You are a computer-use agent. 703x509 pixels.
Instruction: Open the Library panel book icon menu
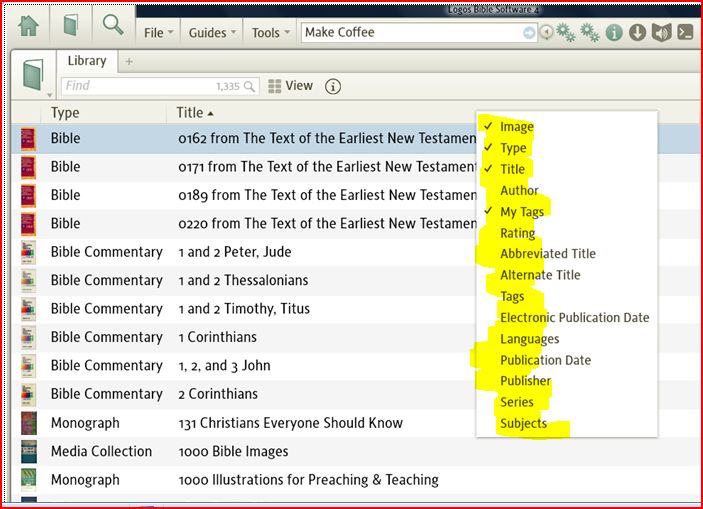(x=34, y=75)
